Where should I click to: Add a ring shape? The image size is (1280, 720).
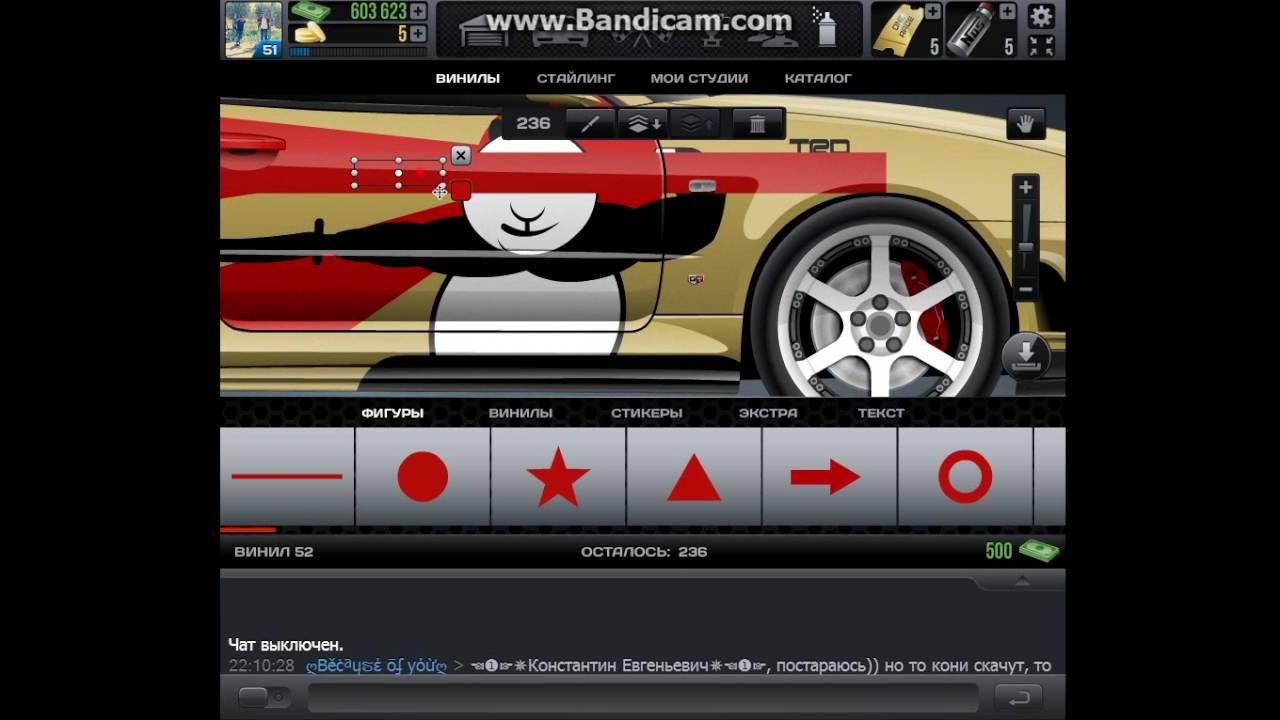click(965, 476)
